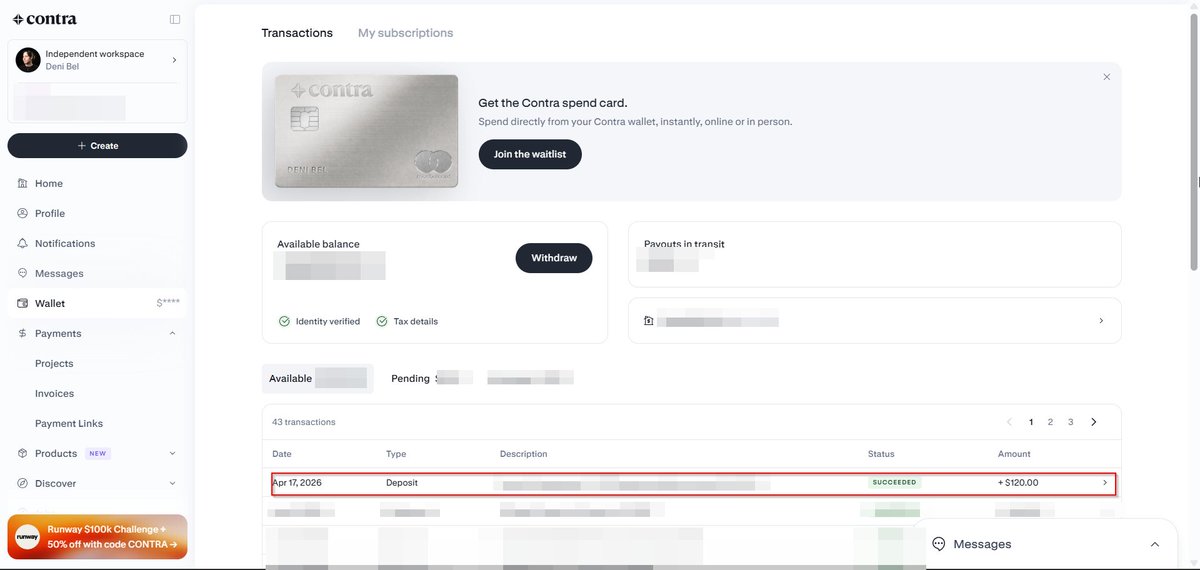The image size is (1200, 570).
Task: Open Apr 17 deposit details chevron
Action: tap(1105, 482)
